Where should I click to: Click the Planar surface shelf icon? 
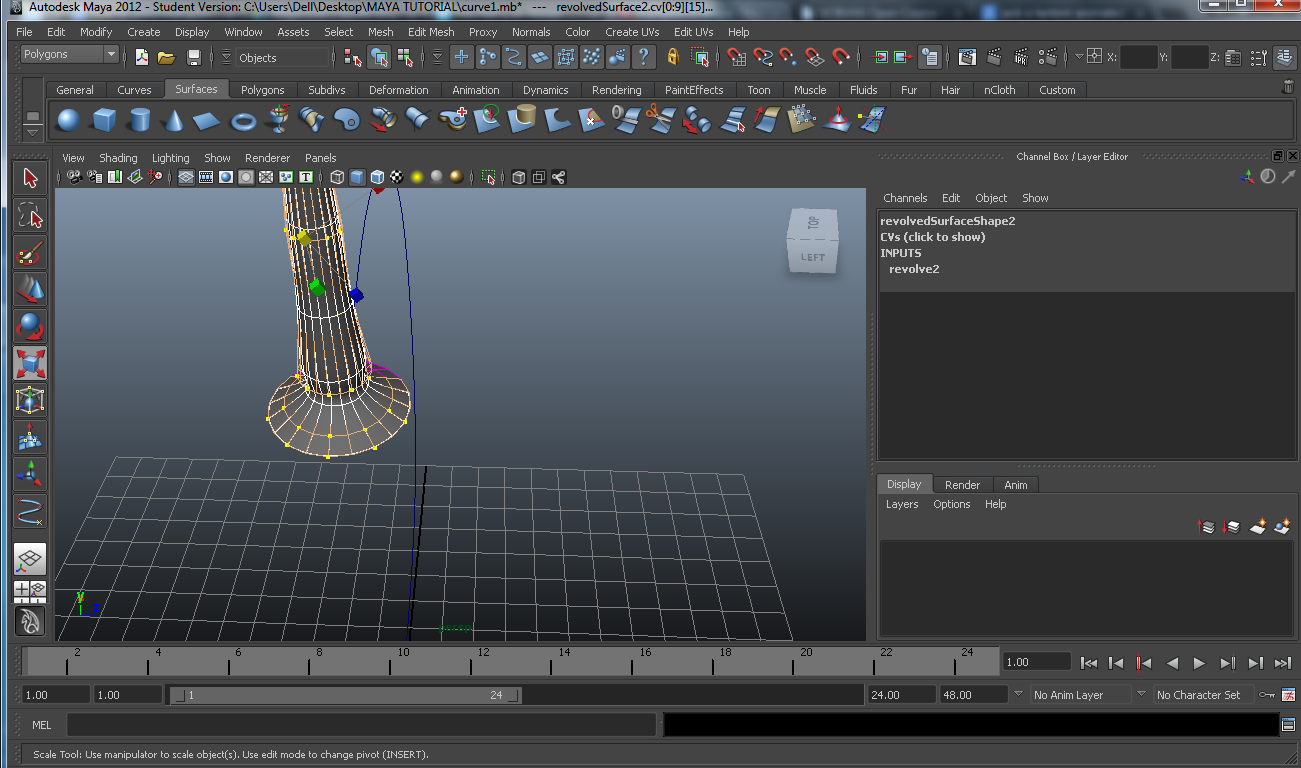click(347, 121)
